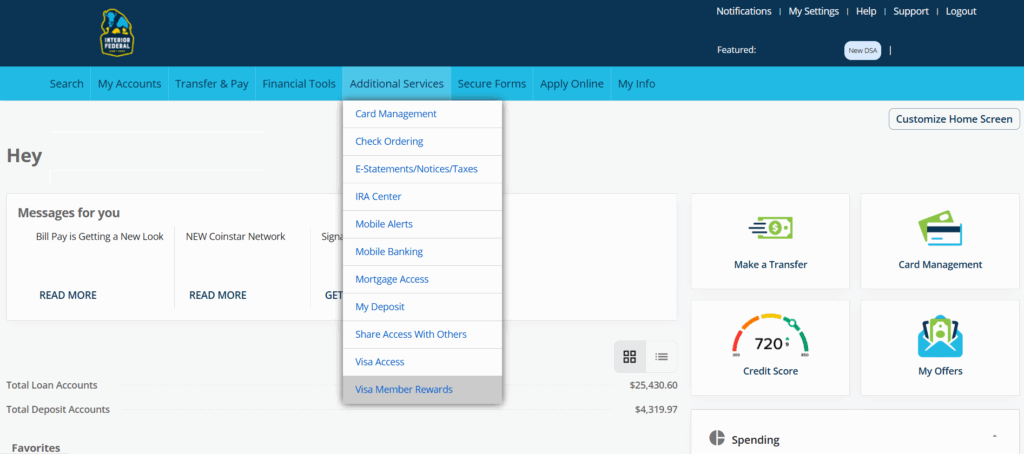
Task: Open the Card Management tile icon
Action: tap(939, 228)
